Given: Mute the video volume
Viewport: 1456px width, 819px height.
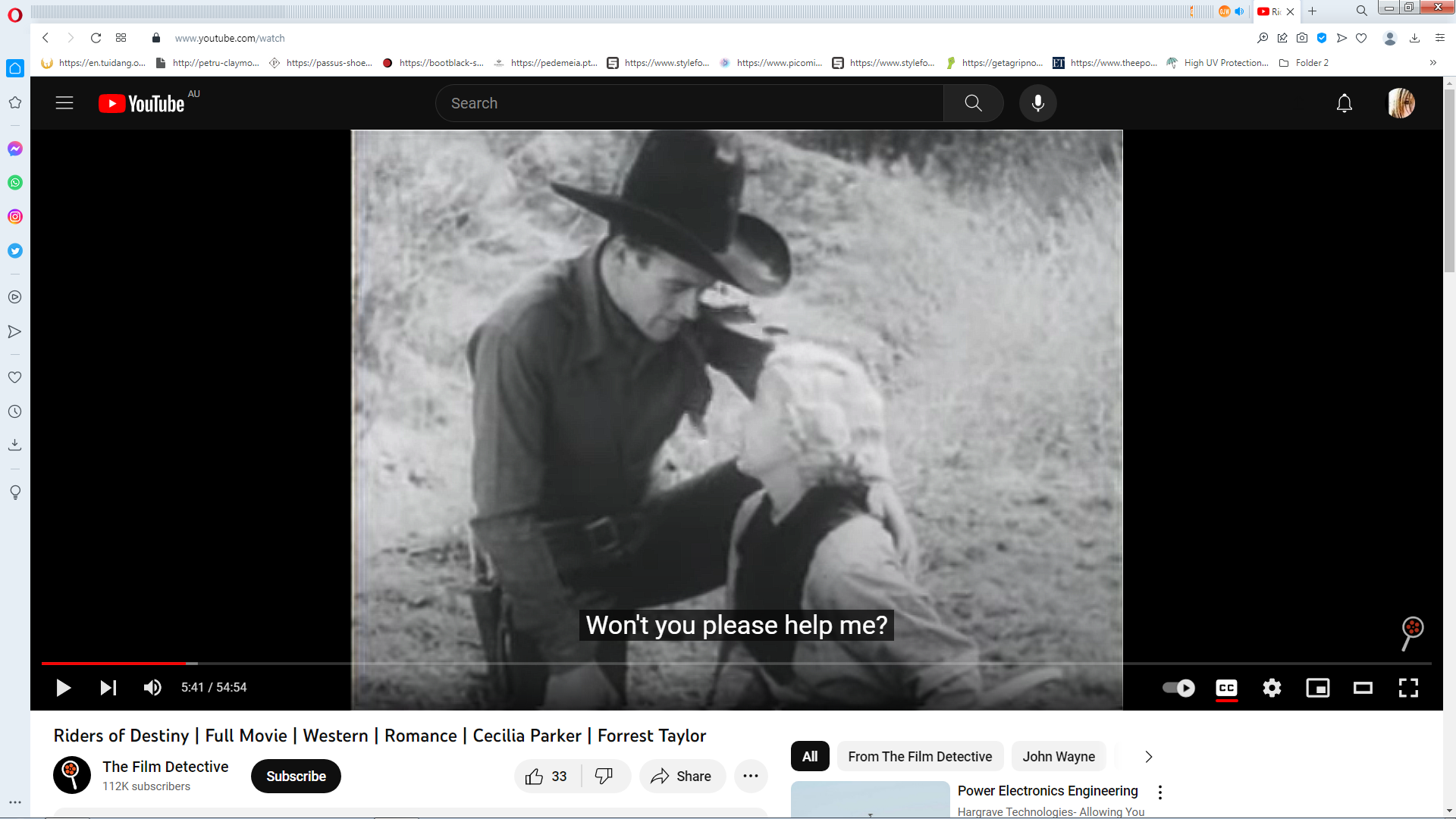Looking at the screenshot, I should [x=152, y=688].
